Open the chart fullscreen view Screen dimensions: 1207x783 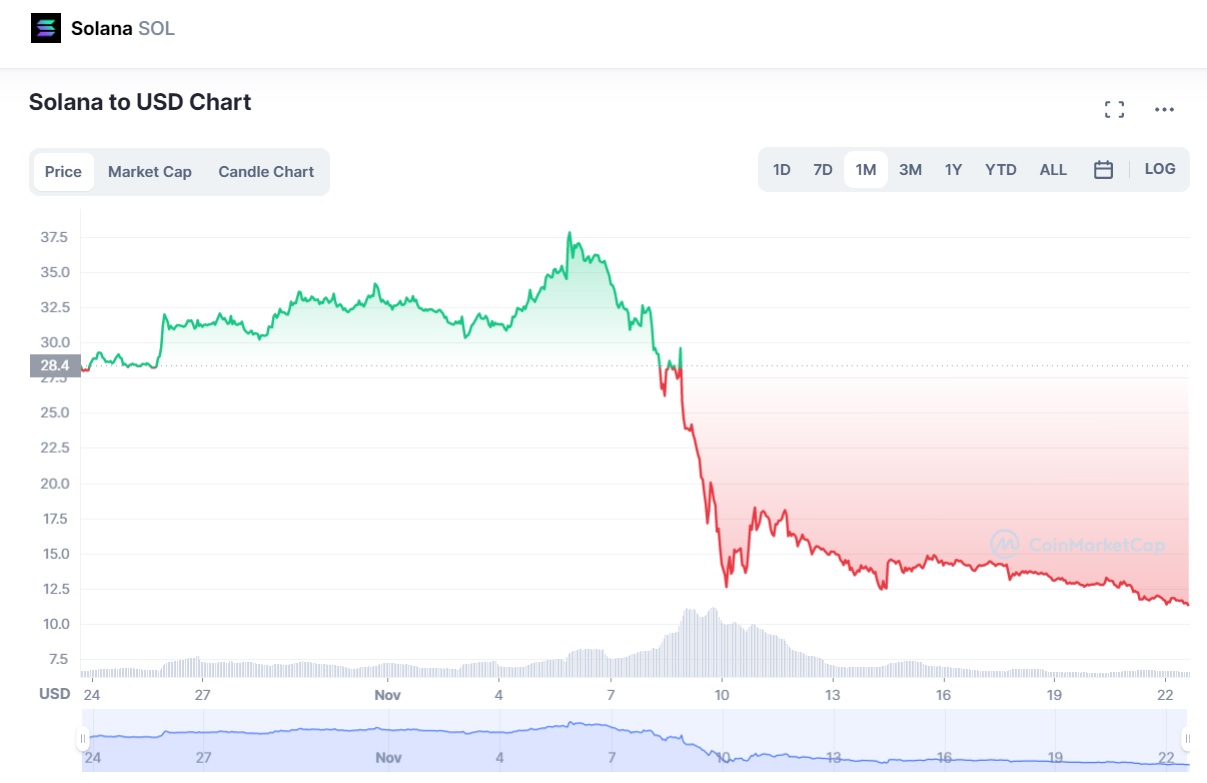pyautogui.click(x=1114, y=110)
